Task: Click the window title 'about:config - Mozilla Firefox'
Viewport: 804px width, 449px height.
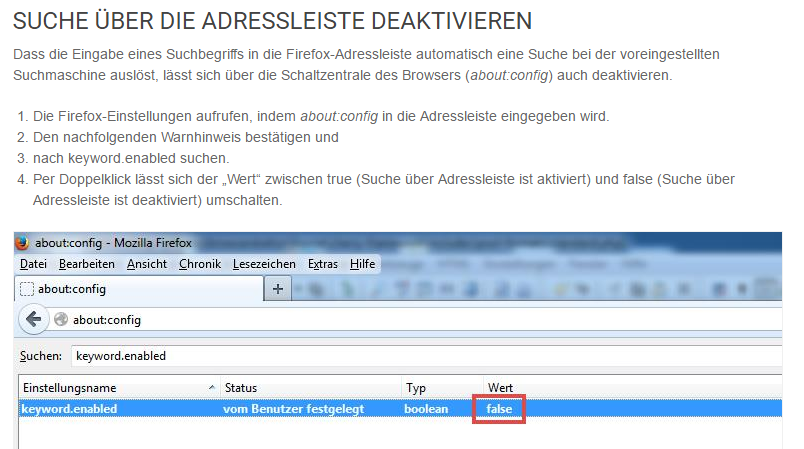Action: [113, 242]
